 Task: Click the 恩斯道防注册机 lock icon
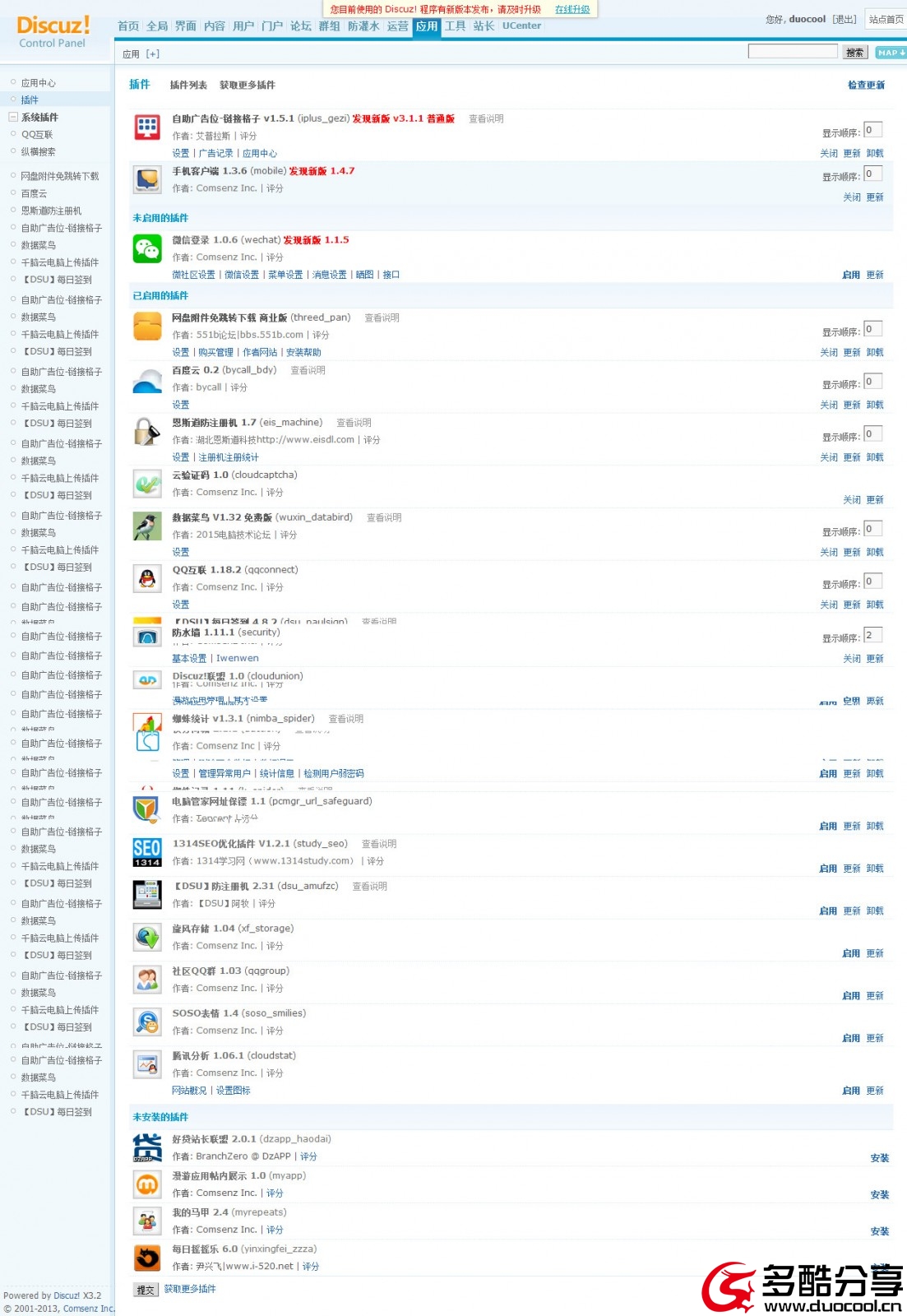tap(147, 432)
